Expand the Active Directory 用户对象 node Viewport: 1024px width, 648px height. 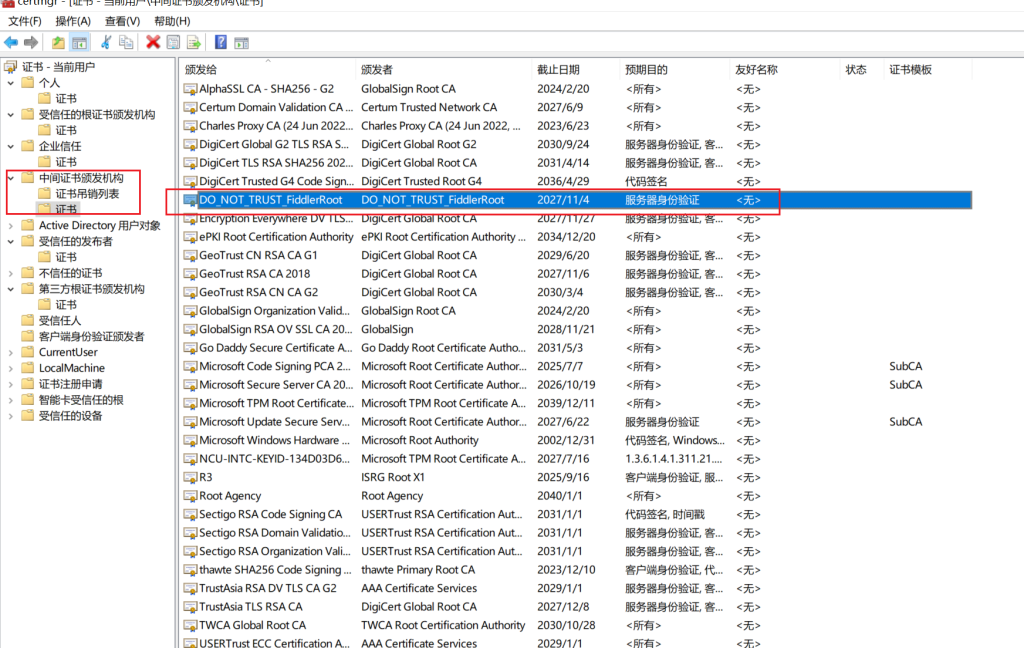point(10,225)
